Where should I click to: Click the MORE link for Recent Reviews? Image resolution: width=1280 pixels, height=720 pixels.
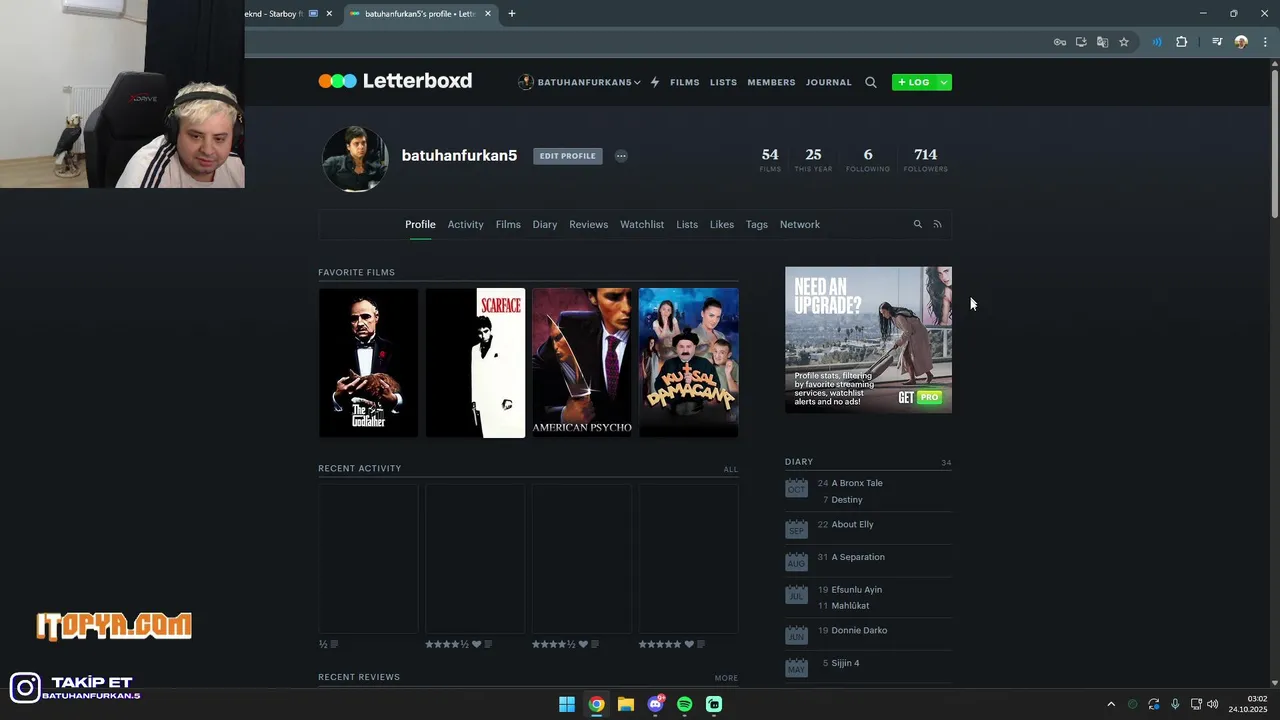coord(726,678)
